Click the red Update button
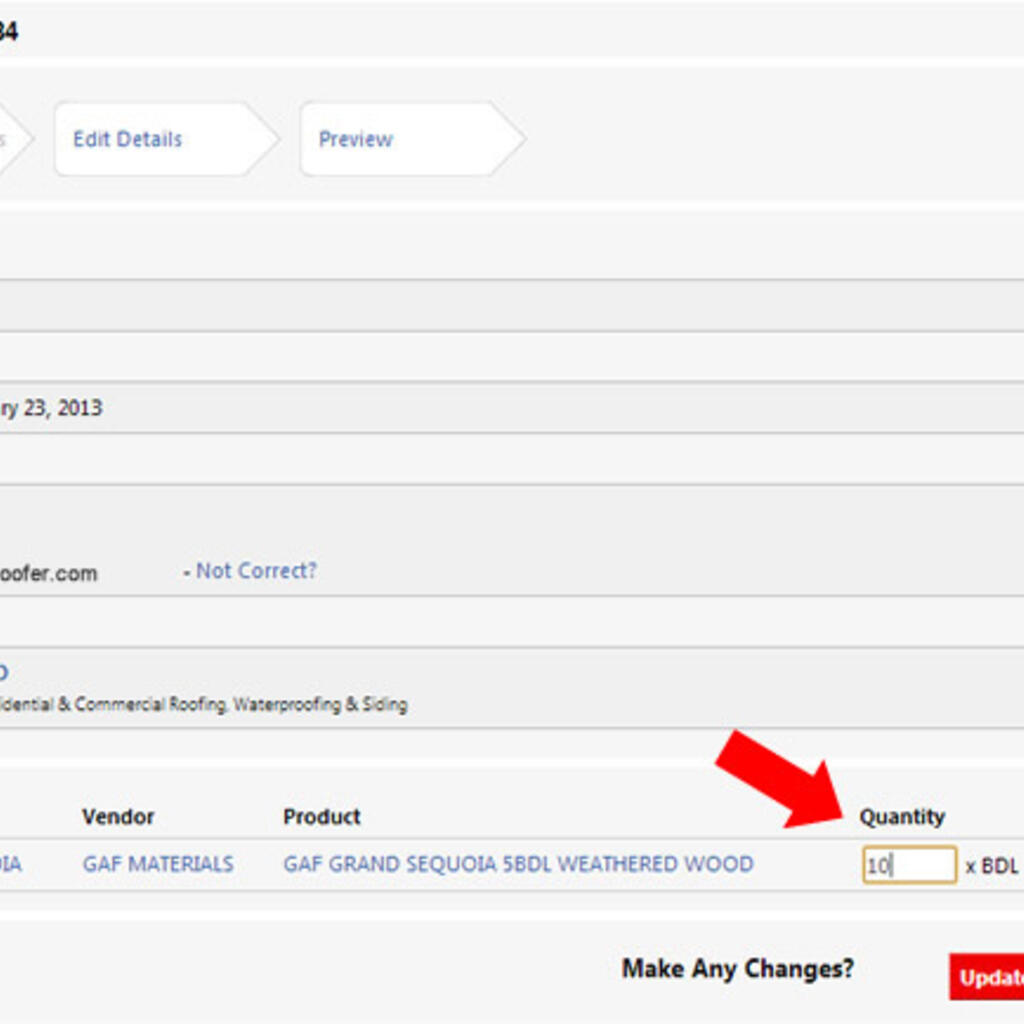The height and width of the screenshot is (1024, 1024). tap(987, 977)
